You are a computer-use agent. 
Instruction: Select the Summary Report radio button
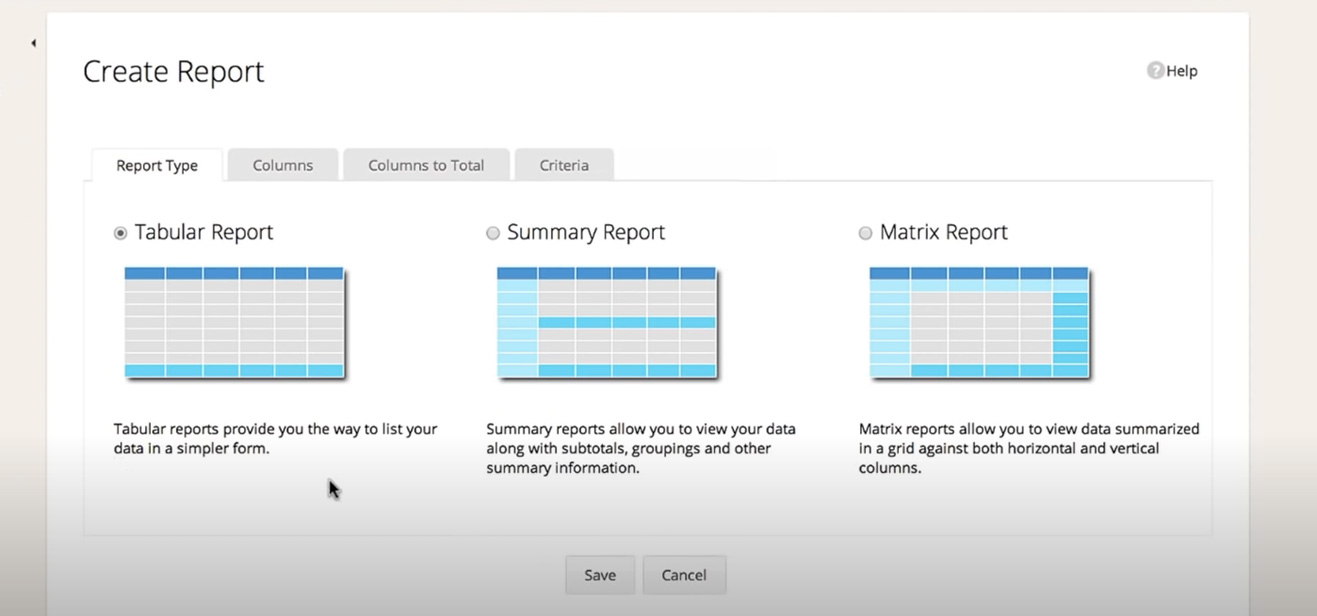pos(492,232)
